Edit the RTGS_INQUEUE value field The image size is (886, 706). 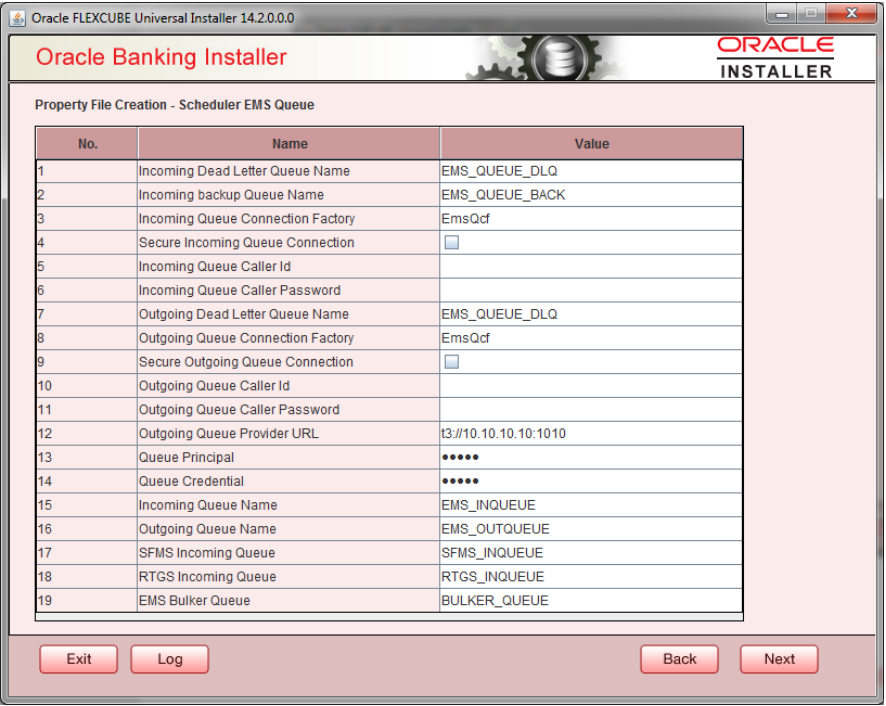click(591, 577)
